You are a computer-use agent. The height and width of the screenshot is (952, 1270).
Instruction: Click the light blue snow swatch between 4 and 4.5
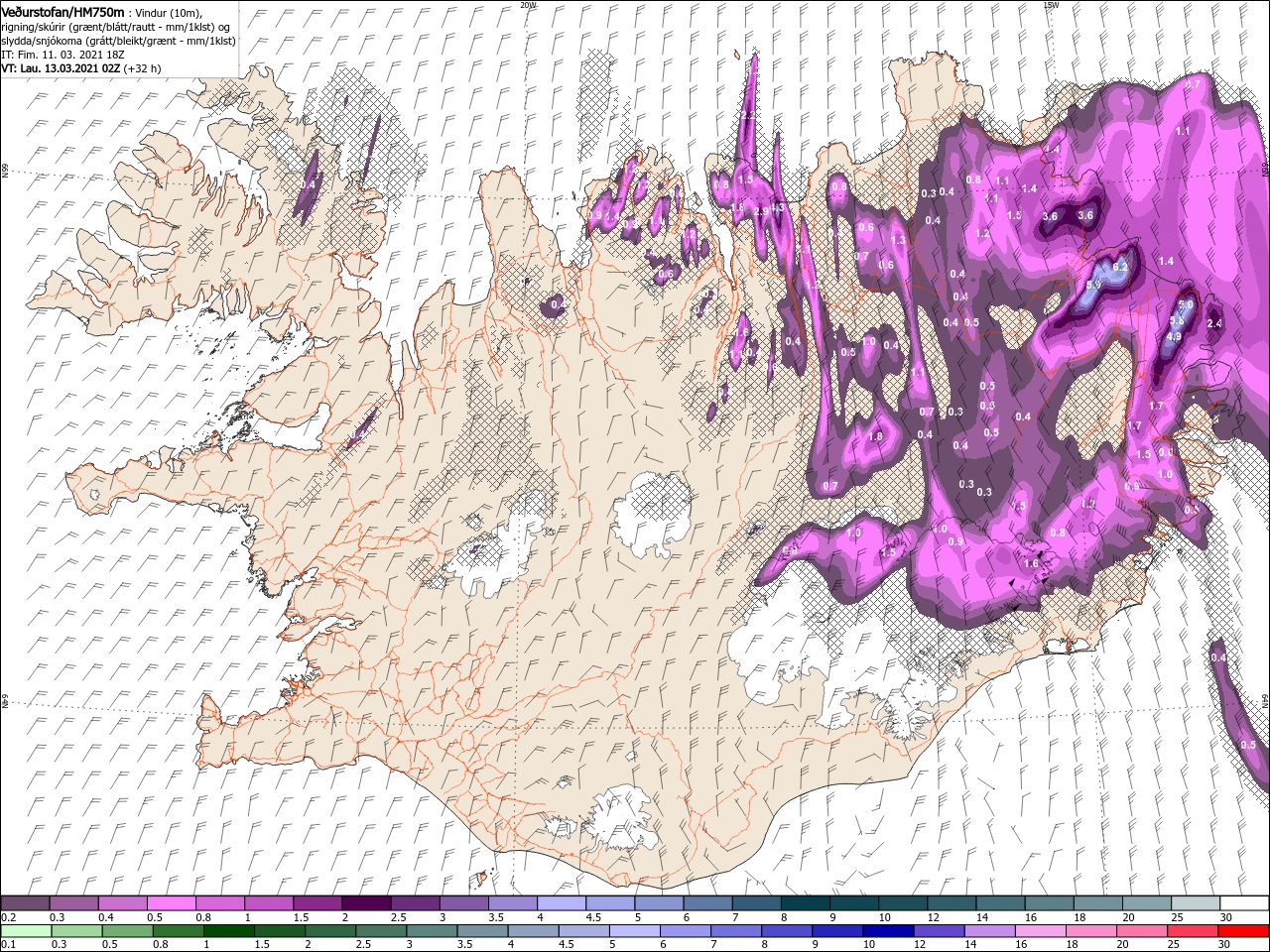tap(561, 903)
